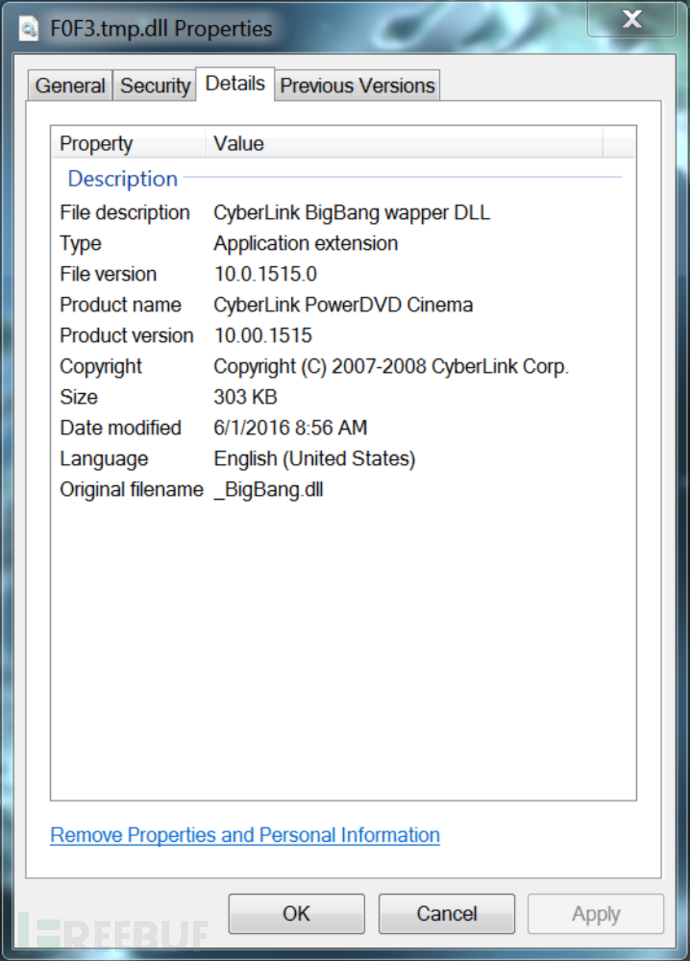Select value 10.0.1515.0
This screenshot has height=961, width=690.
[265, 274]
